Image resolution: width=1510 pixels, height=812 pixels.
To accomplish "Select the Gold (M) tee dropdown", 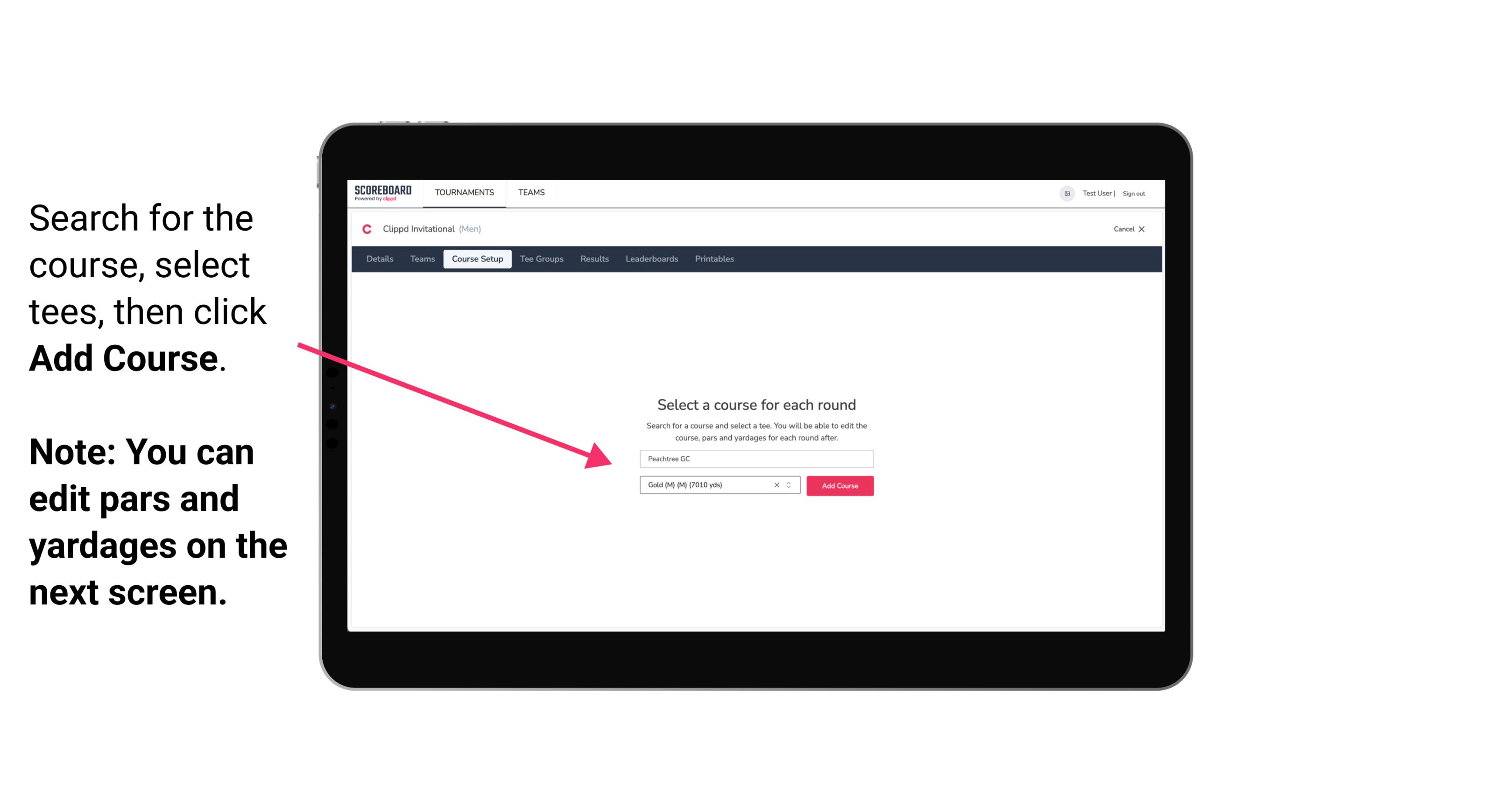I will point(715,485).
